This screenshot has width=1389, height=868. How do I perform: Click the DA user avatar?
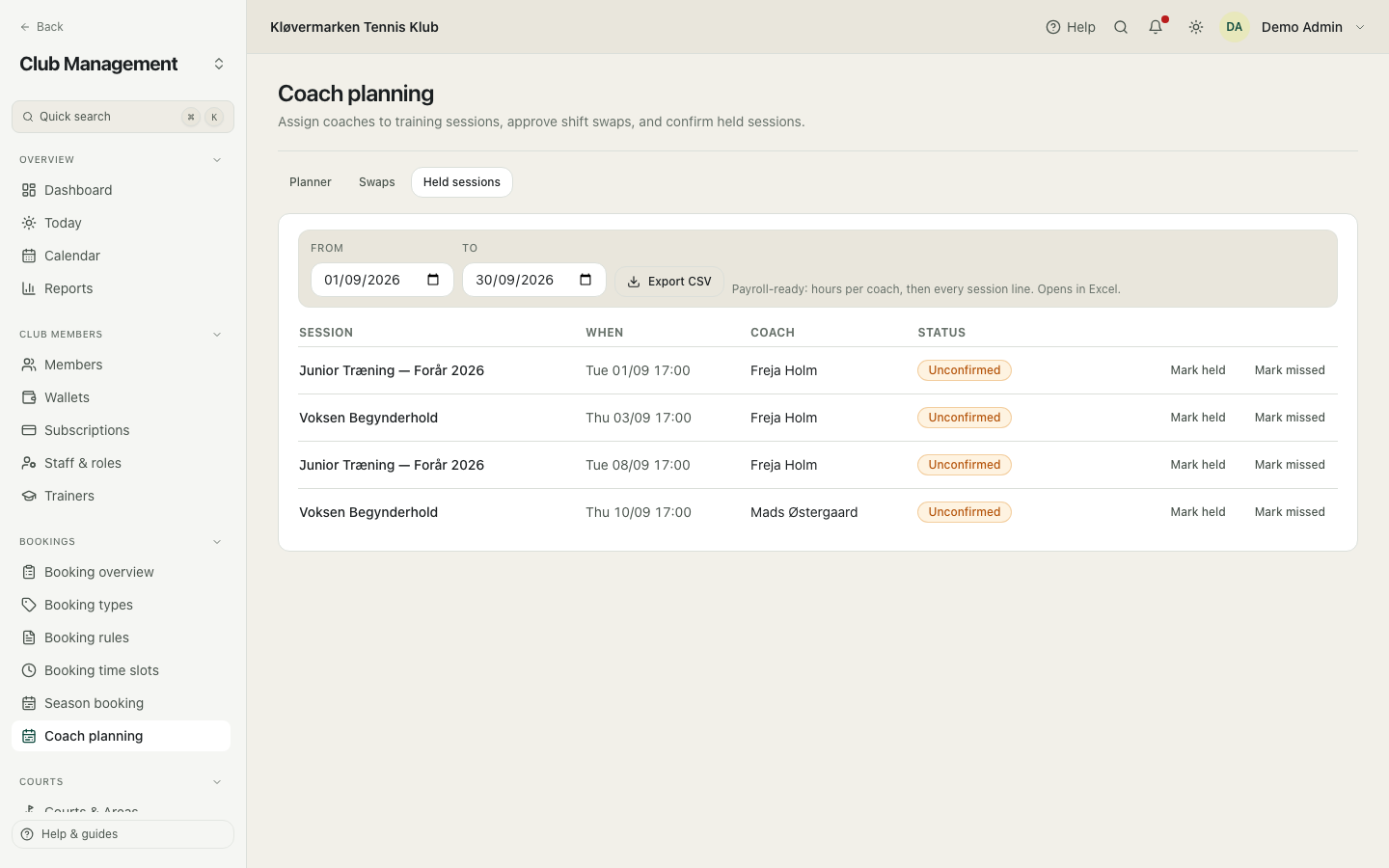click(1235, 27)
